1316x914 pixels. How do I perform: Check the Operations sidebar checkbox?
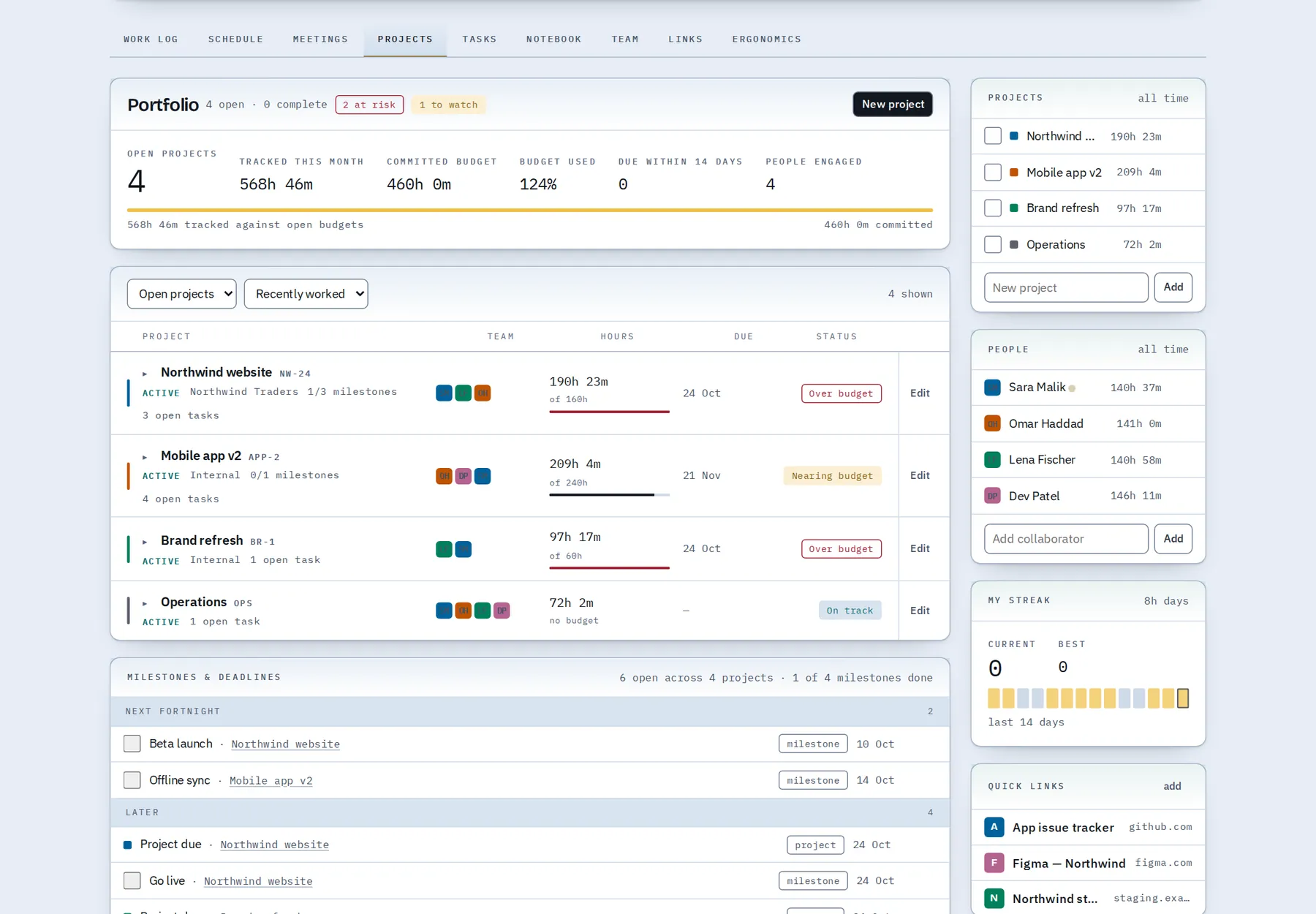[x=993, y=244]
